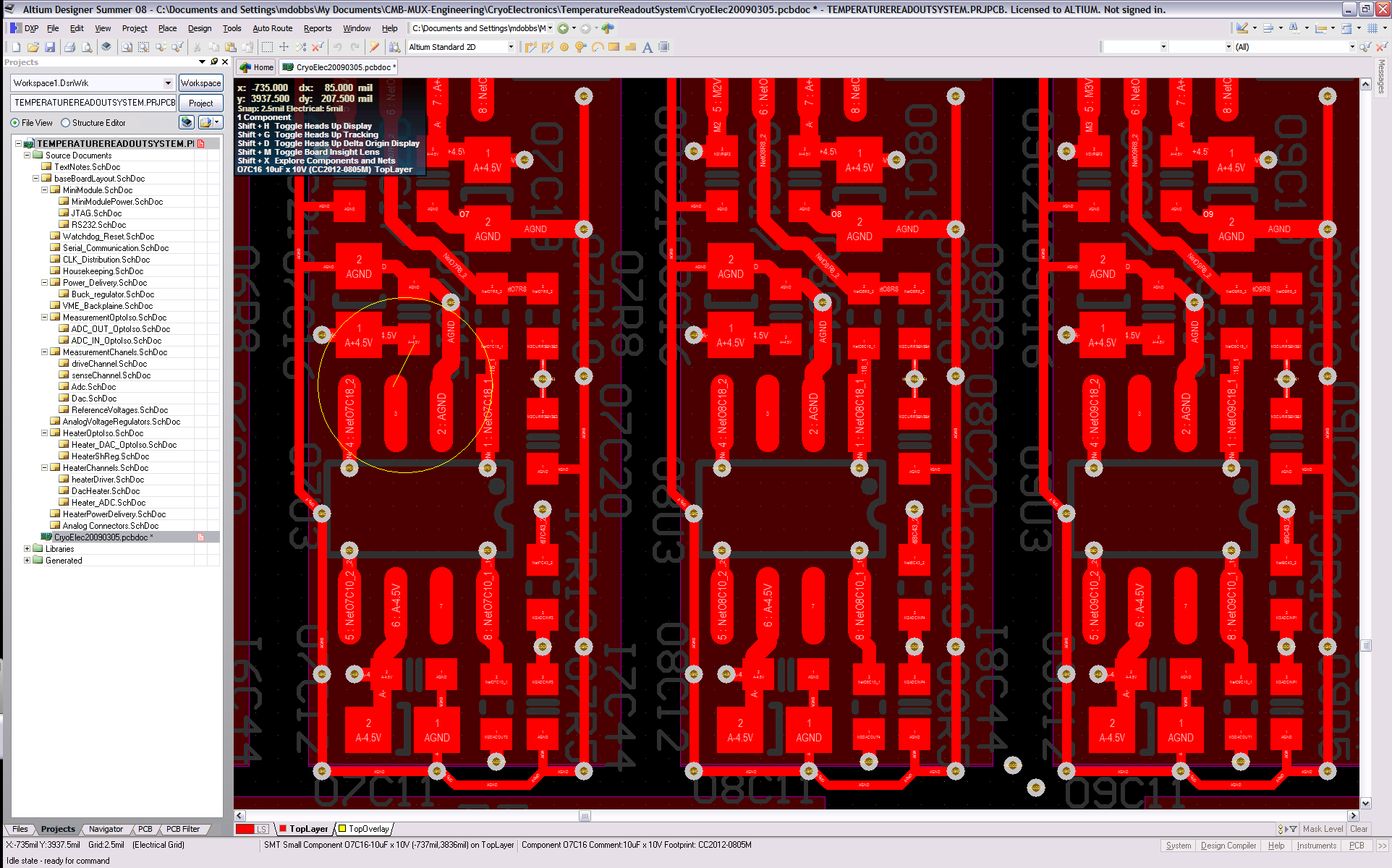Click the Undo arrow icon
1392x868 pixels.
[338, 47]
